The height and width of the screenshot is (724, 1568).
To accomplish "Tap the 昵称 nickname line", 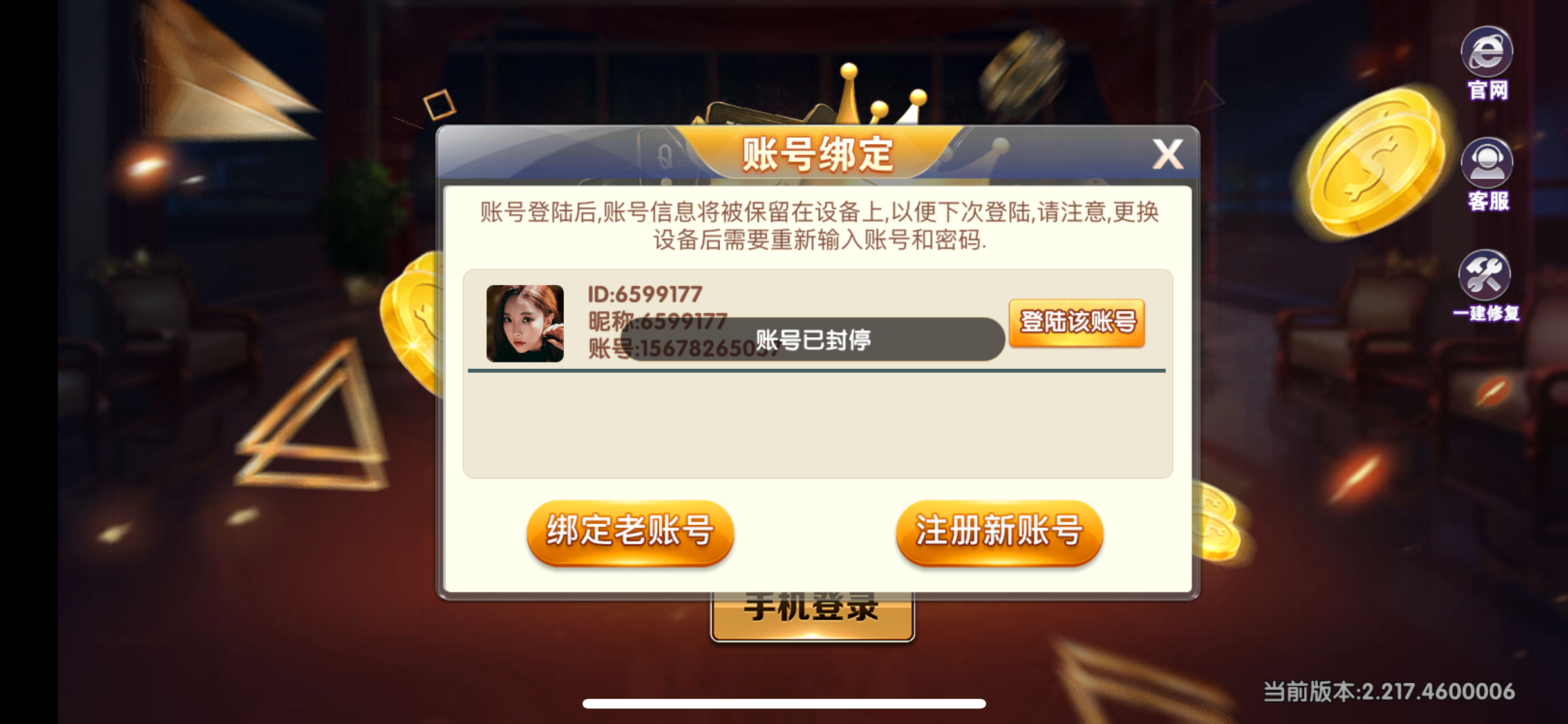I will pyautogui.click(x=657, y=320).
